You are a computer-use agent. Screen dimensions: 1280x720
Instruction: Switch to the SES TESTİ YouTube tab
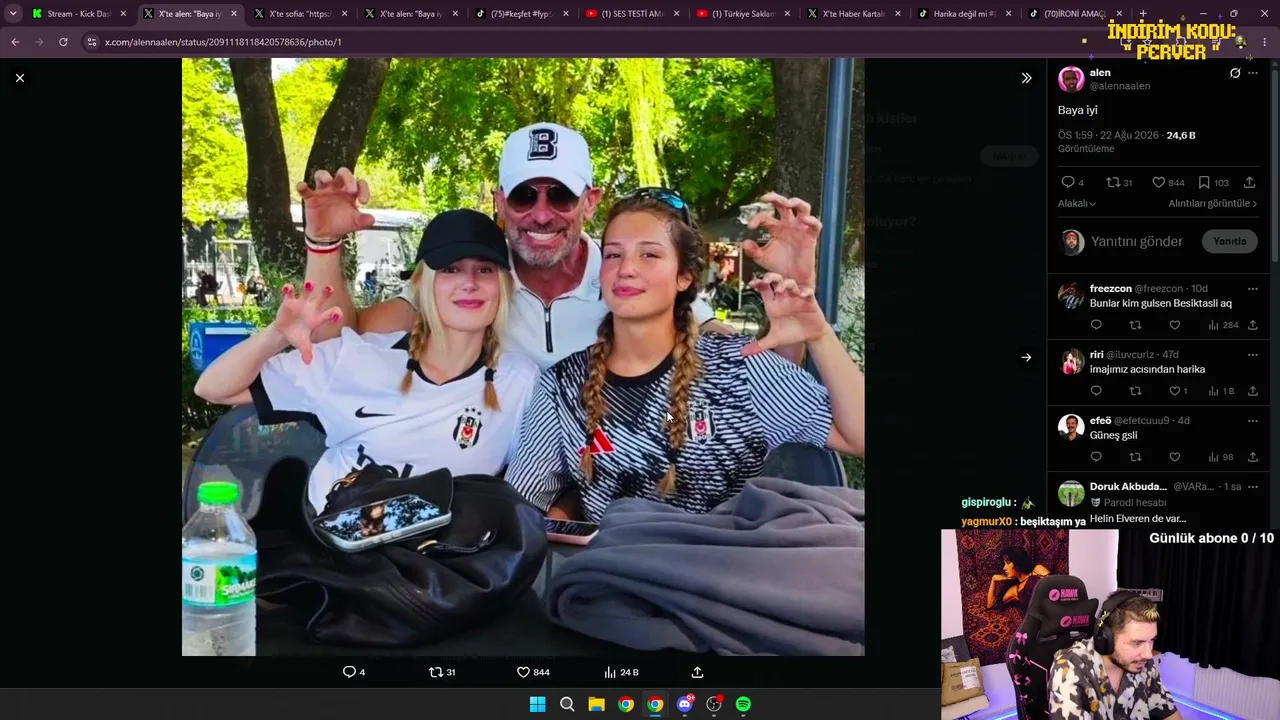[x=631, y=14]
